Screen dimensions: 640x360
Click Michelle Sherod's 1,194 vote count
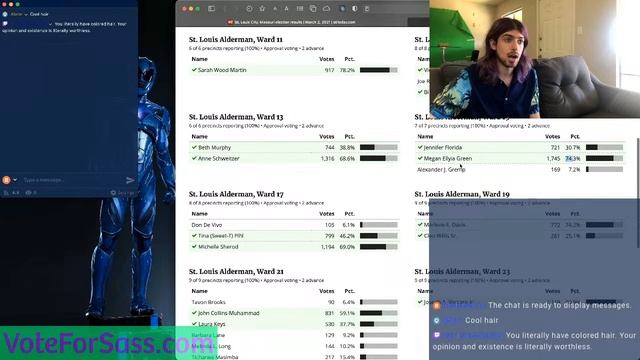click(x=327, y=247)
